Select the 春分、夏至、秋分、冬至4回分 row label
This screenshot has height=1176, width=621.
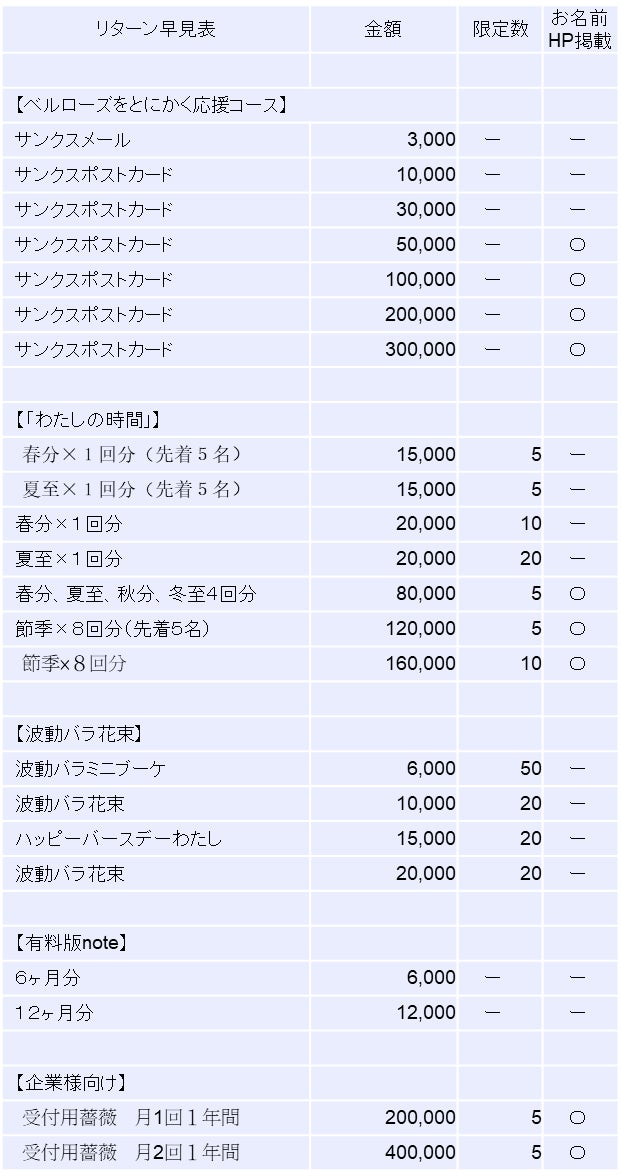[x=136, y=594]
